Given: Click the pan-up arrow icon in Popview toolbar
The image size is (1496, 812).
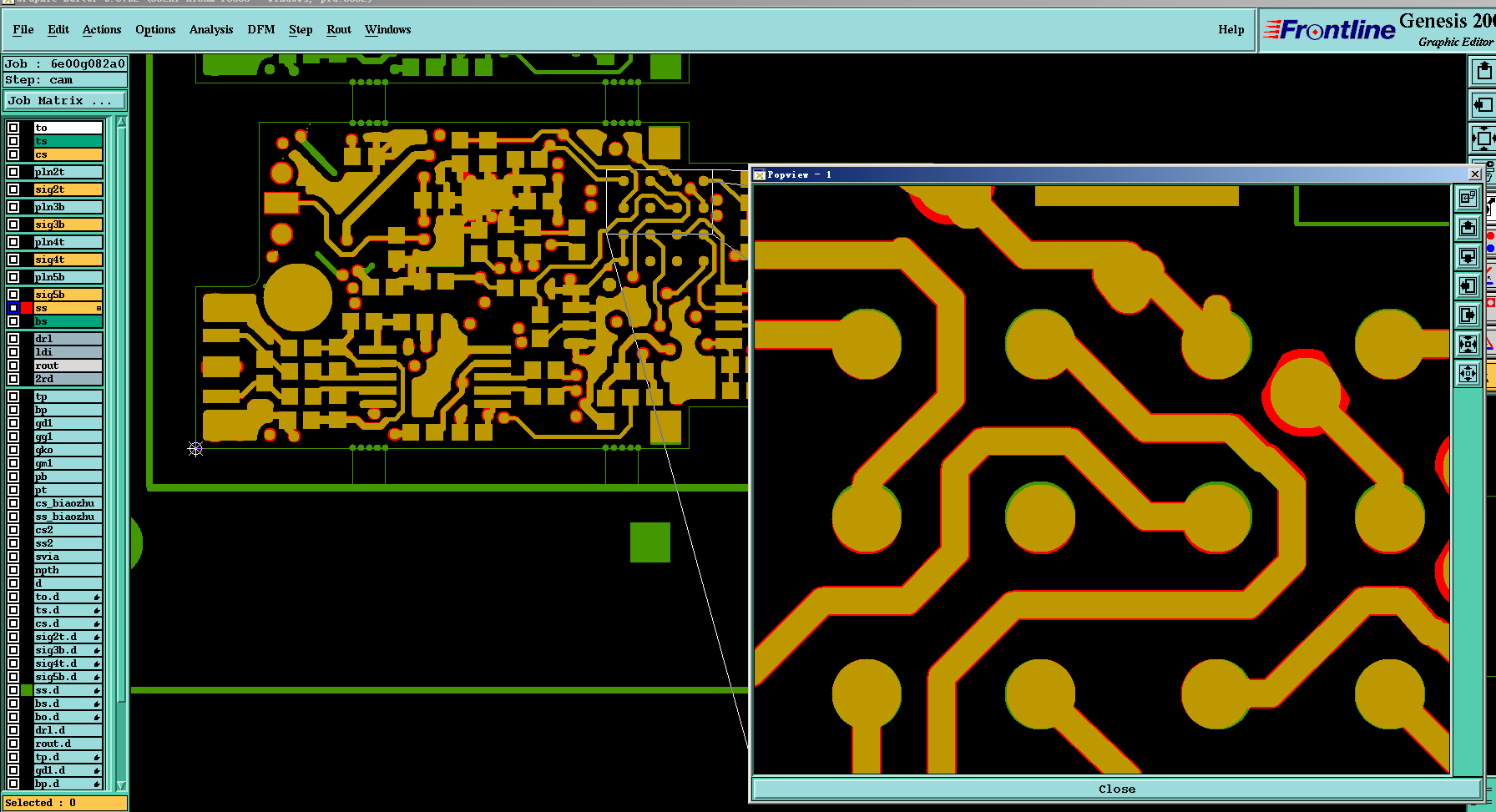Looking at the screenshot, I should coord(1468,227).
